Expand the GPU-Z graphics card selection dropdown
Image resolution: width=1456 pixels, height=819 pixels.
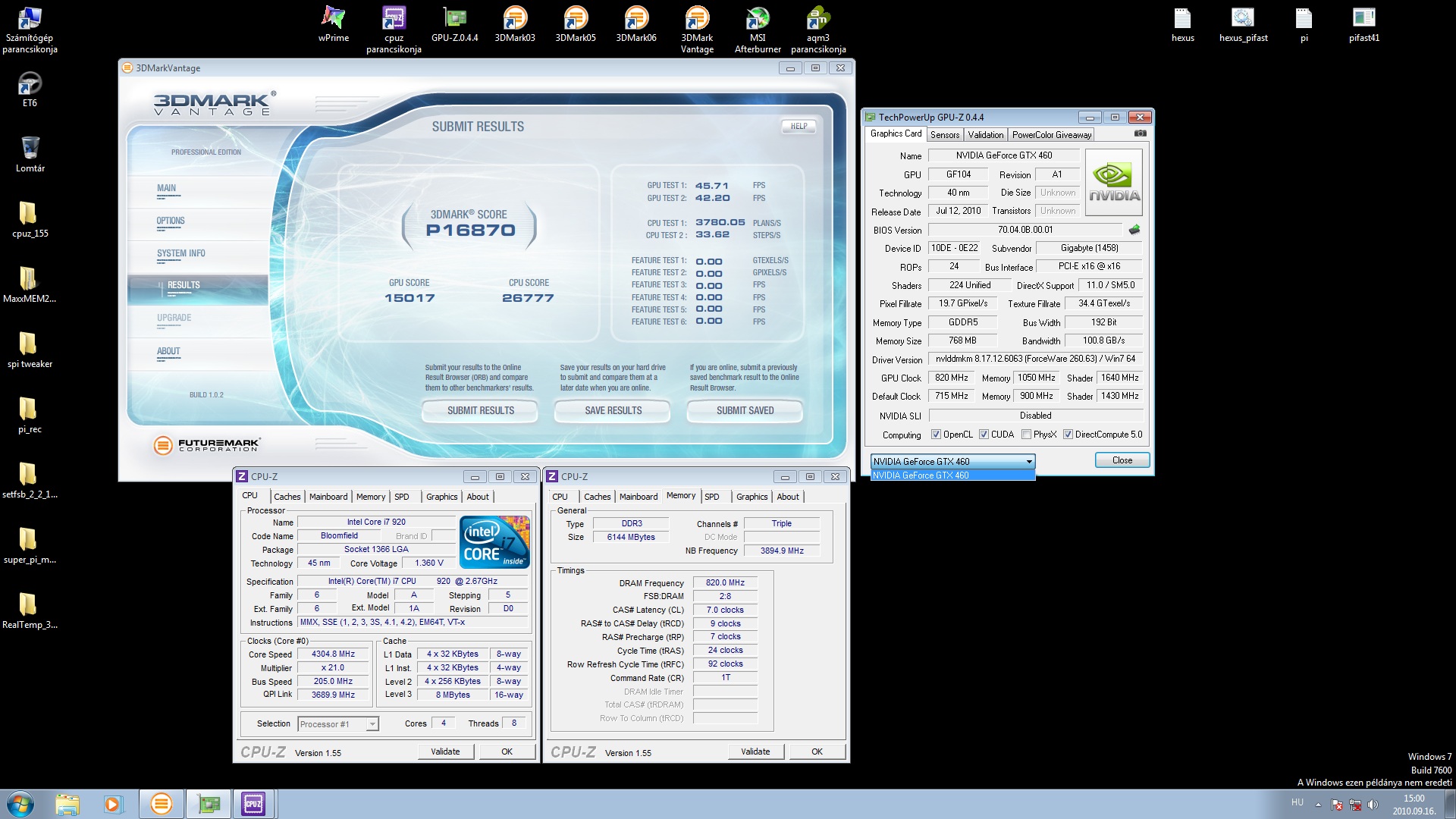tap(1028, 461)
